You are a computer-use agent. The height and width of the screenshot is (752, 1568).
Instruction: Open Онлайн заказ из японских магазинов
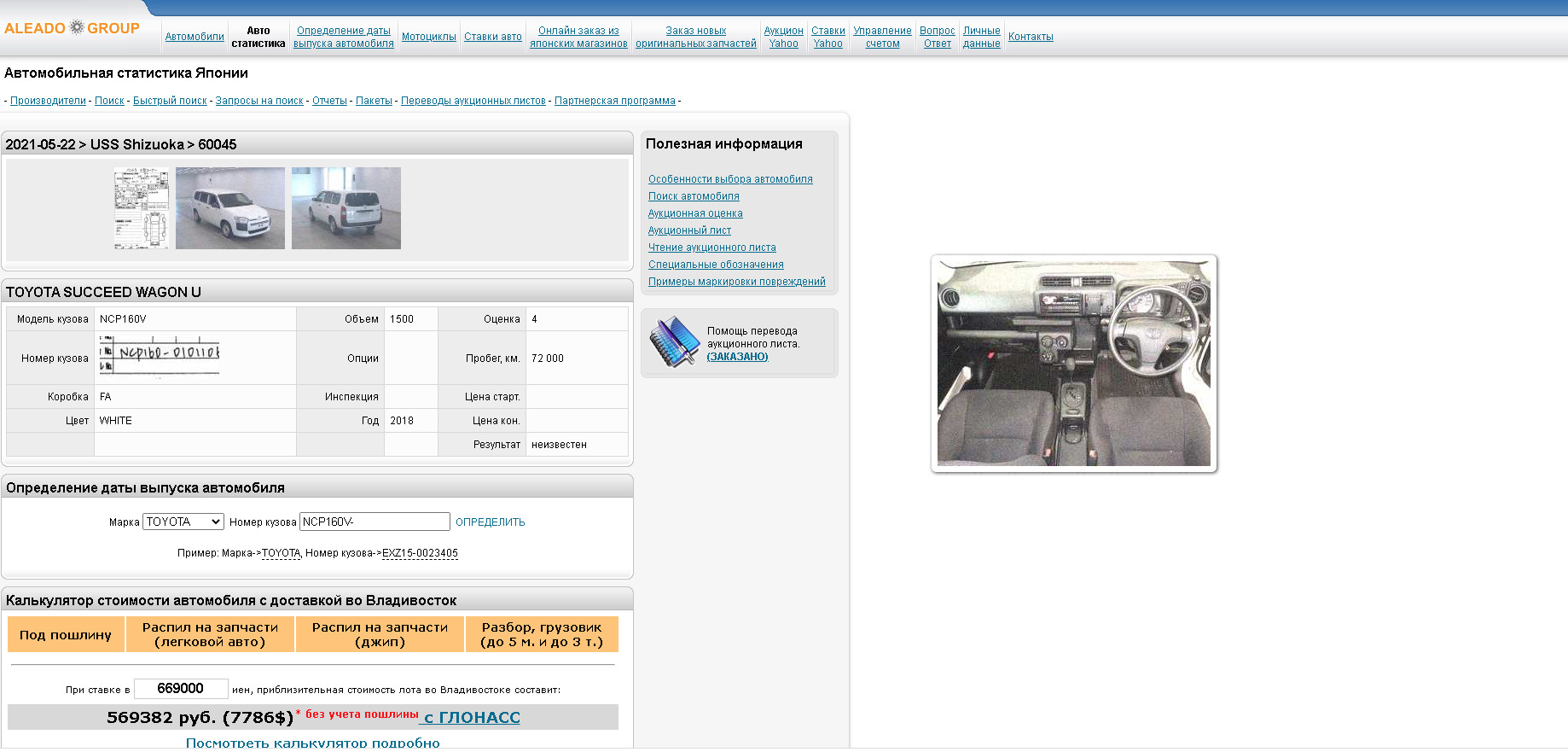click(578, 37)
